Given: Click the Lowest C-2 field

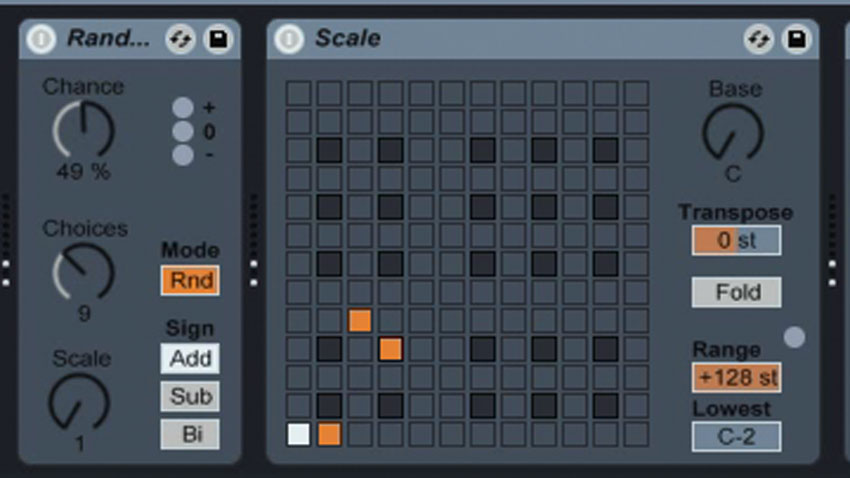Looking at the screenshot, I should (737, 436).
